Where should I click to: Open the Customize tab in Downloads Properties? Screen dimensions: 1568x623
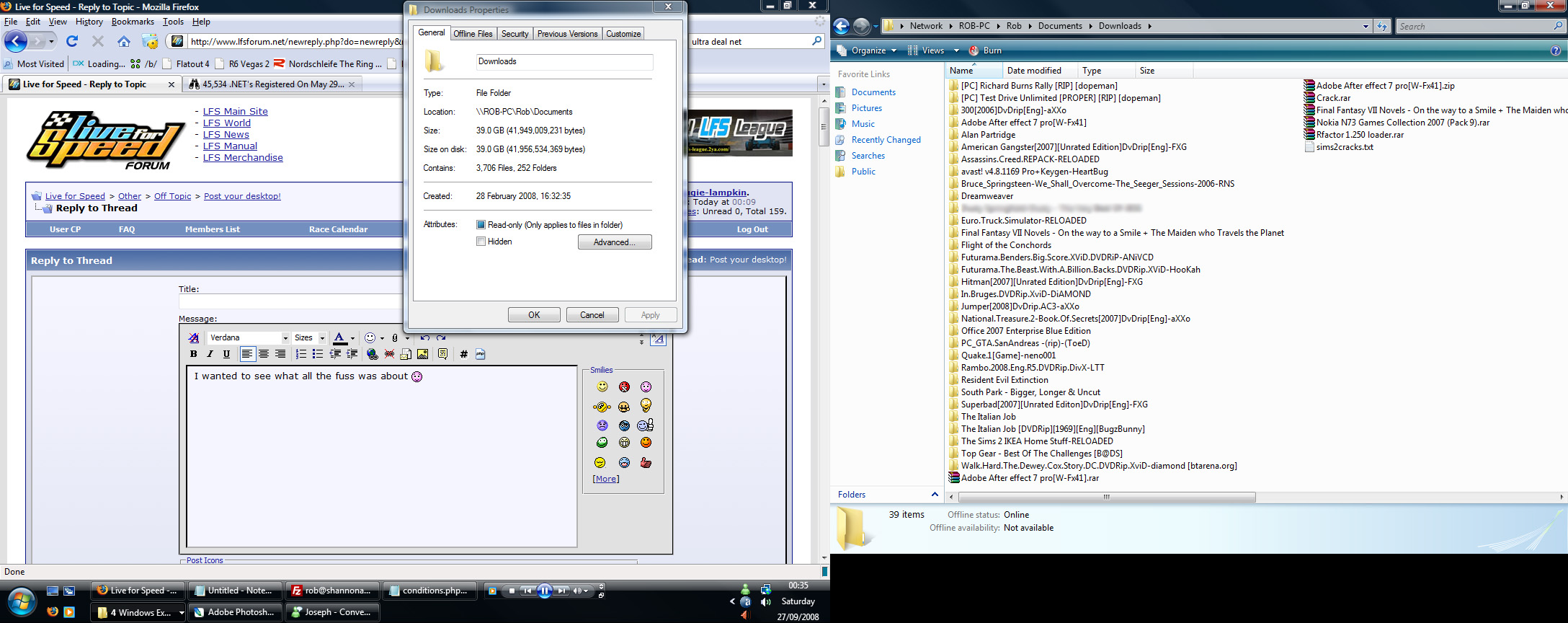[x=623, y=34]
